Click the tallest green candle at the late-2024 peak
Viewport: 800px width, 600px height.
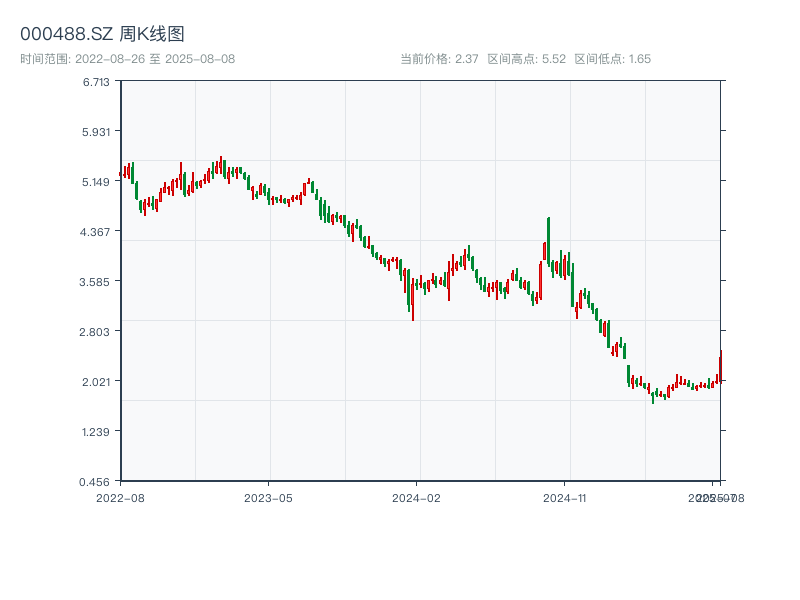click(x=548, y=240)
